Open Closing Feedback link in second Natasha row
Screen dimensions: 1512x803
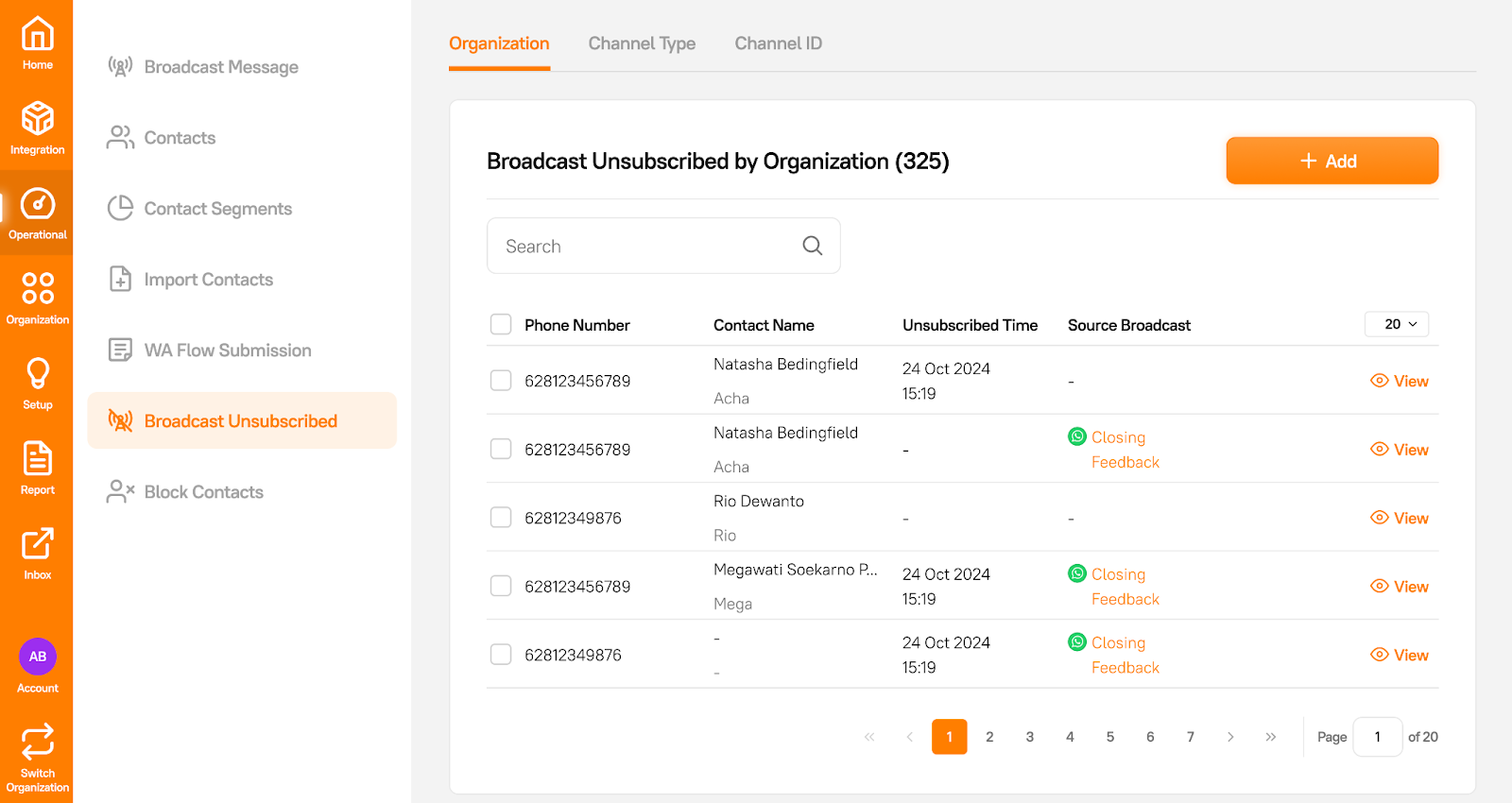point(1125,450)
